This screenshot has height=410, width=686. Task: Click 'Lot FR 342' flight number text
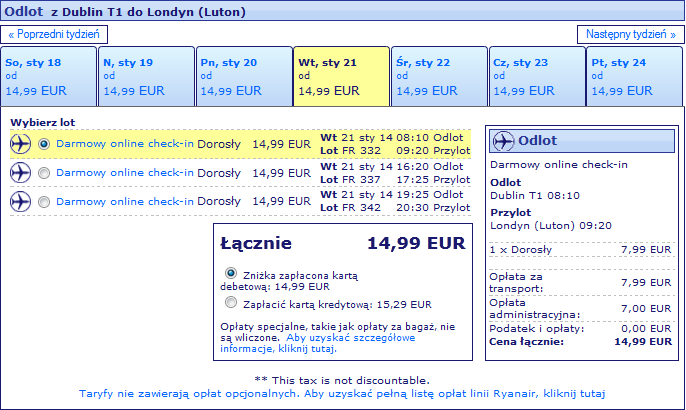[x=350, y=208]
